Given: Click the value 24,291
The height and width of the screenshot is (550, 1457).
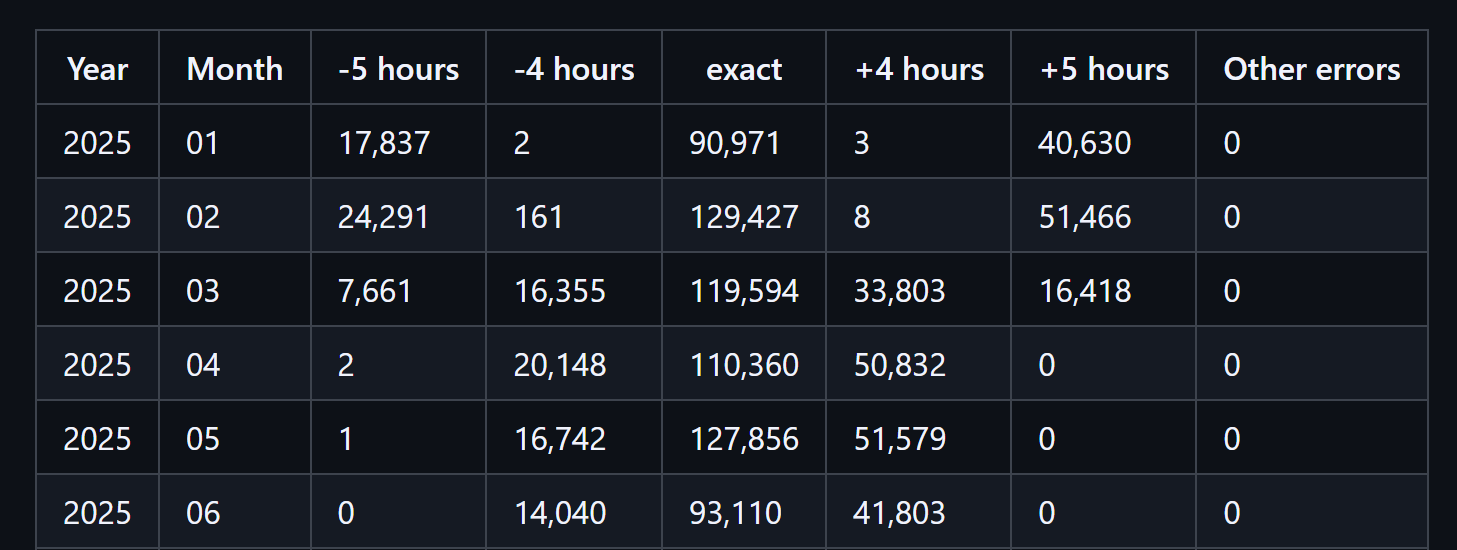Looking at the screenshot, I should [x=384, y=217].
